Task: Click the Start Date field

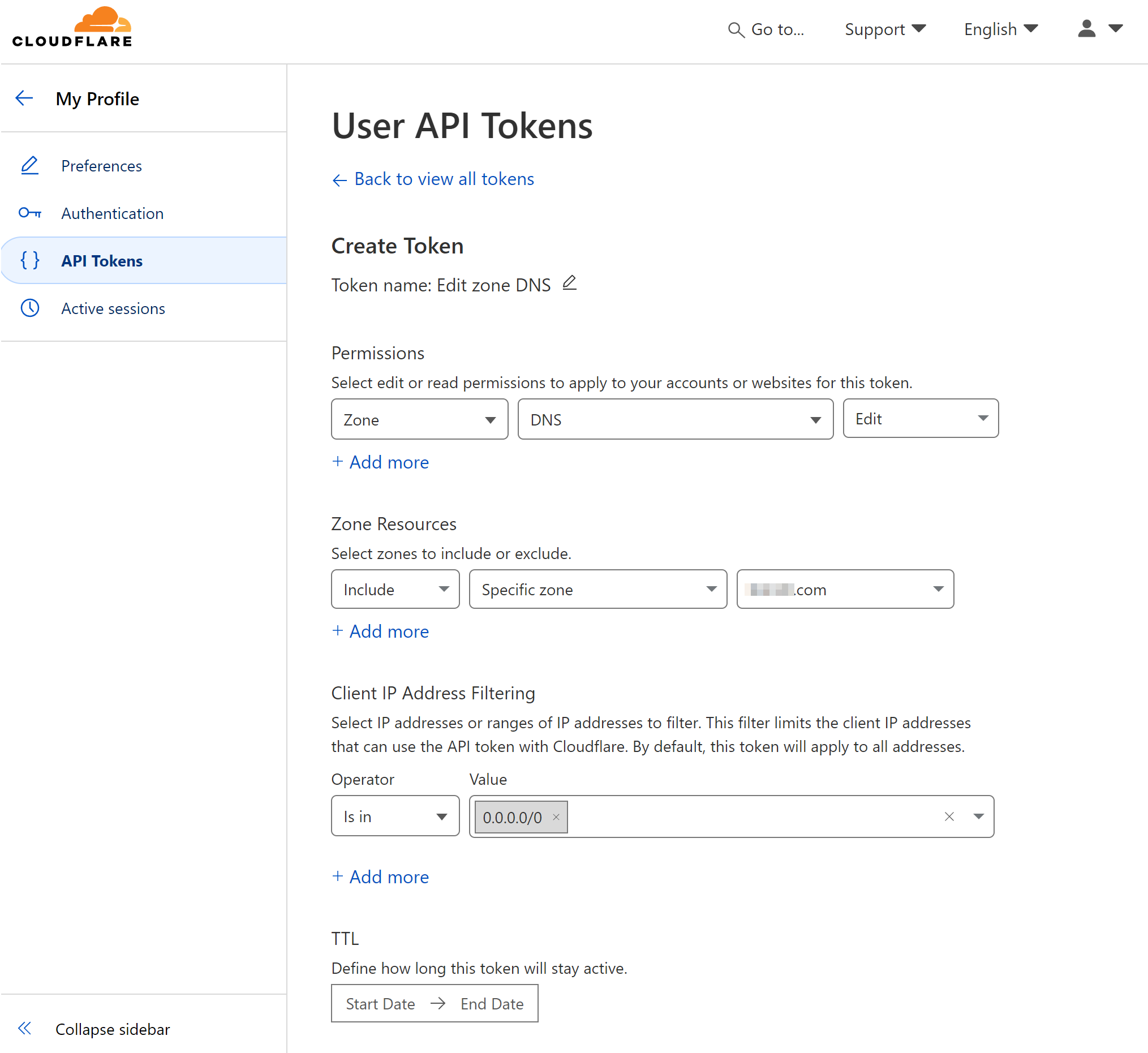Action: 381,1003
